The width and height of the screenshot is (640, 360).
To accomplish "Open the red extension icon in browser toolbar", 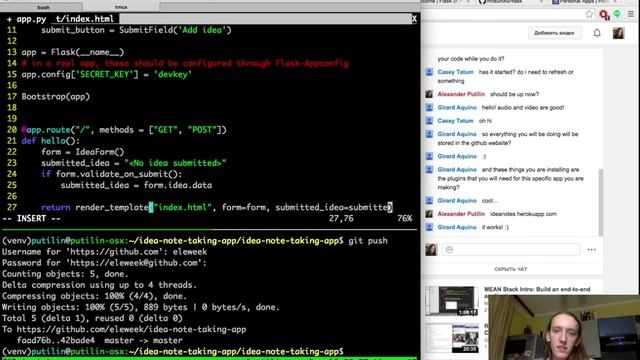I will click(x=604, y=15).
